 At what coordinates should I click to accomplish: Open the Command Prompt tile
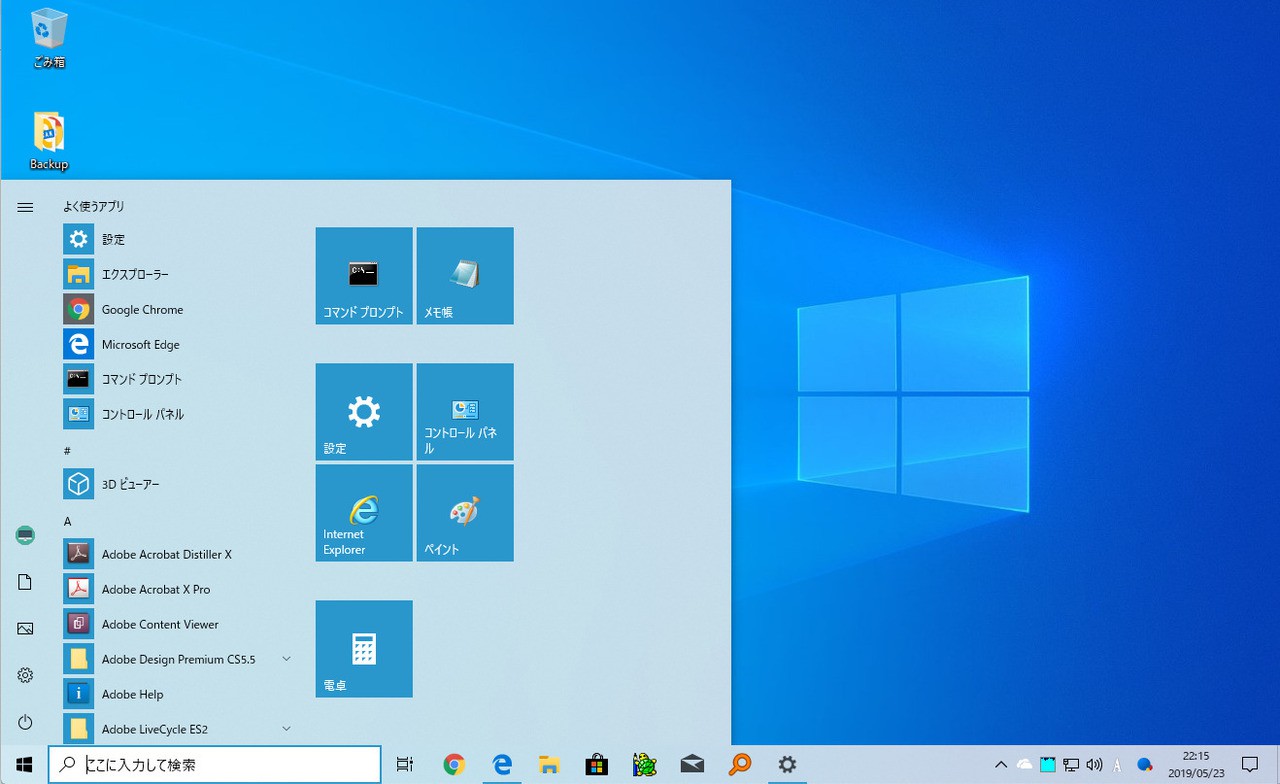[364, 275]
